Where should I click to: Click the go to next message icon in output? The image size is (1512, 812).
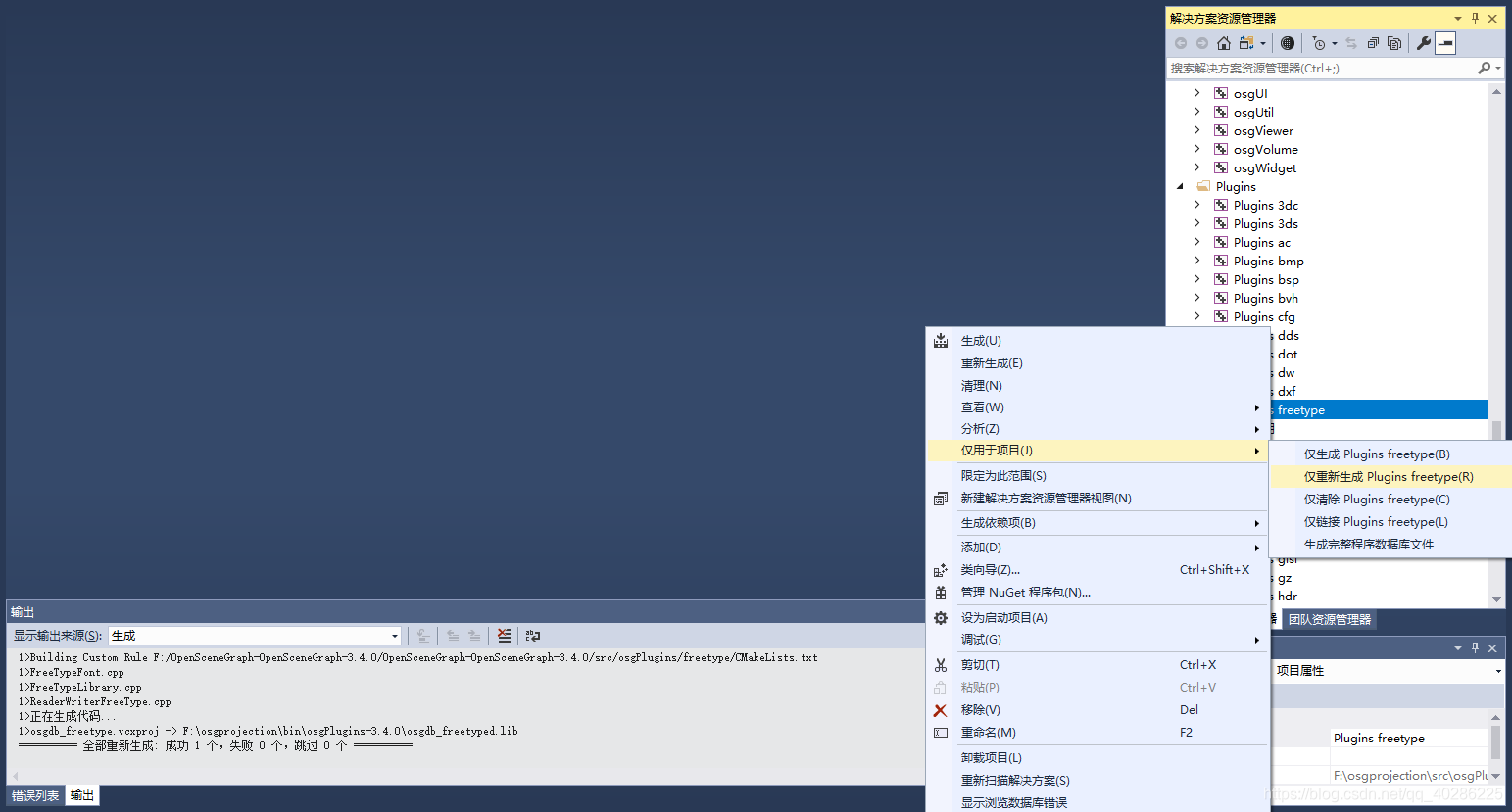pos(474,636)
